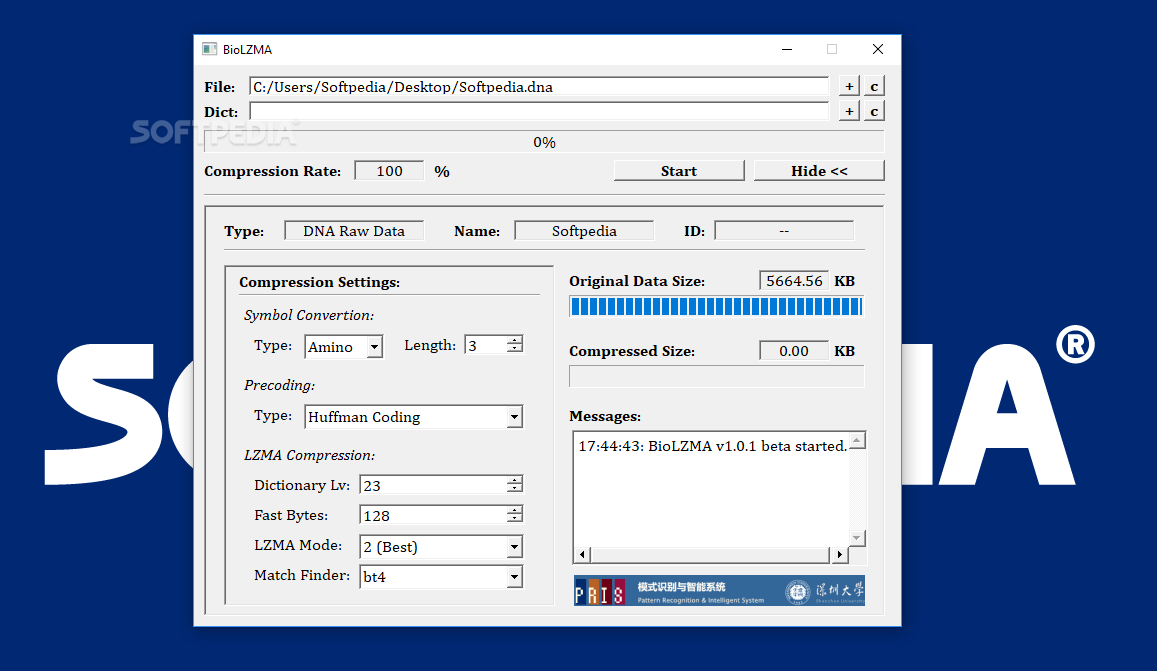Click the File row plus button

pyautogui.click(x=849, y=86)
